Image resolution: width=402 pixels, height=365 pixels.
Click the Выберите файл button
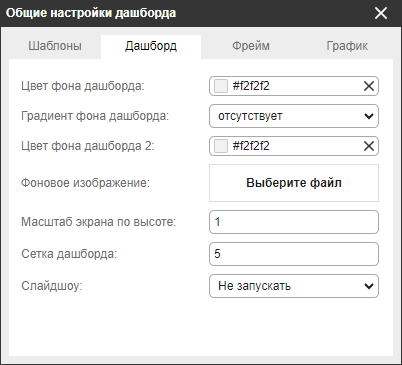click(294, 183)
